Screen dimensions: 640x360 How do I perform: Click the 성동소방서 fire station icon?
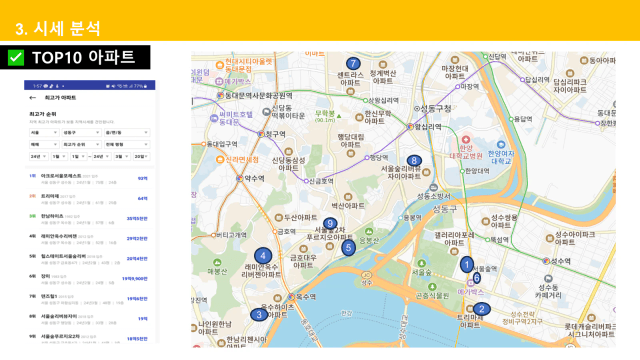[x=433, y=188]
